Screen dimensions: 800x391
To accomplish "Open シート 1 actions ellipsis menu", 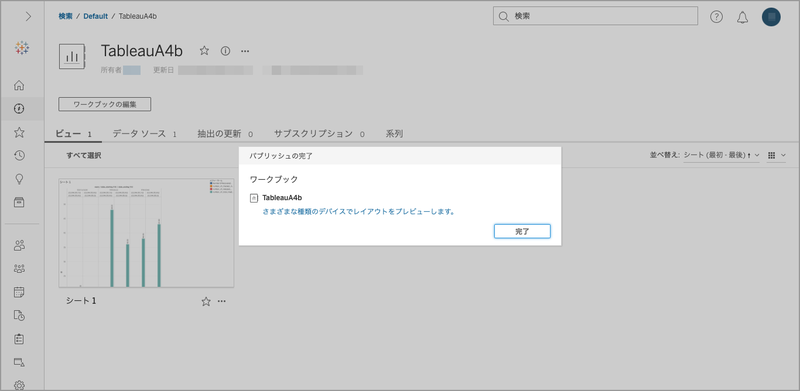I will click(x=221, y=301).
